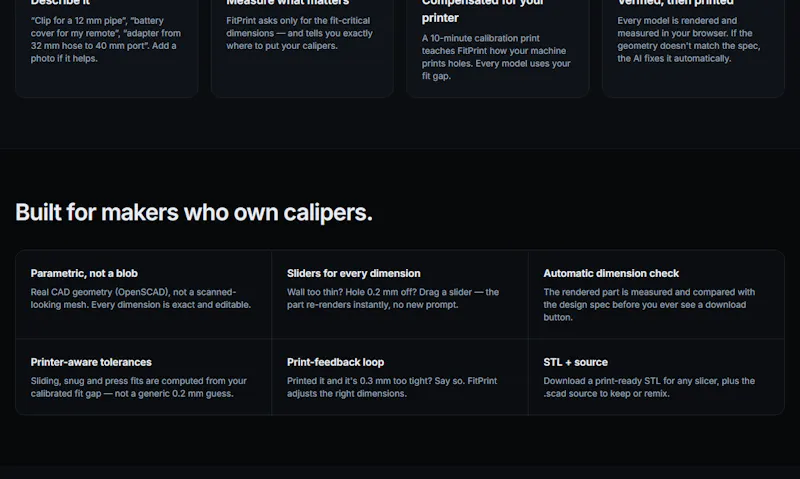Click the 'Sliders for every dimension' title

354,273
